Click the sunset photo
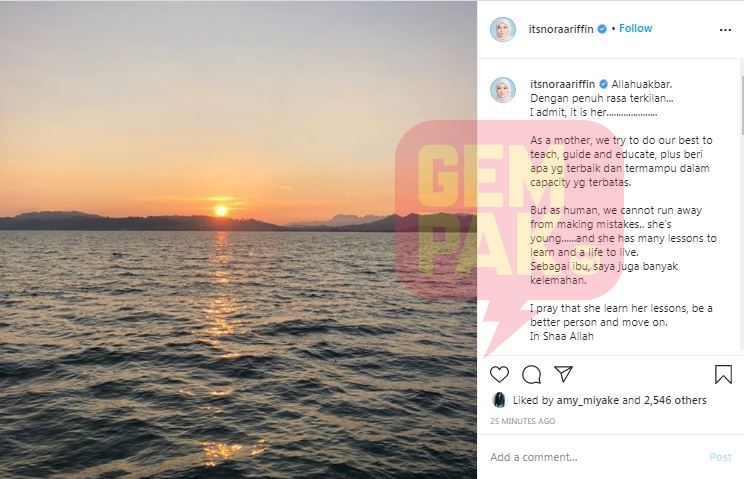 click(x=238, y=240)
